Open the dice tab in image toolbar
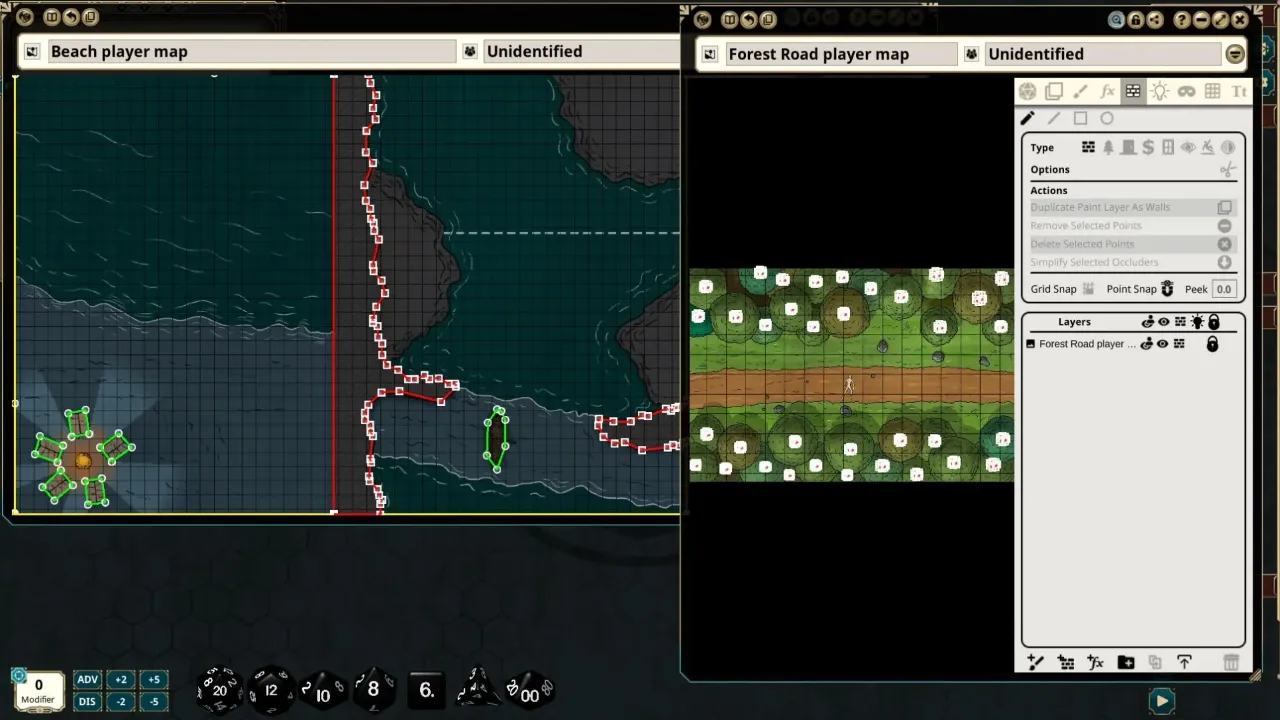The image size is (1280, 720). coord(1027,92)
